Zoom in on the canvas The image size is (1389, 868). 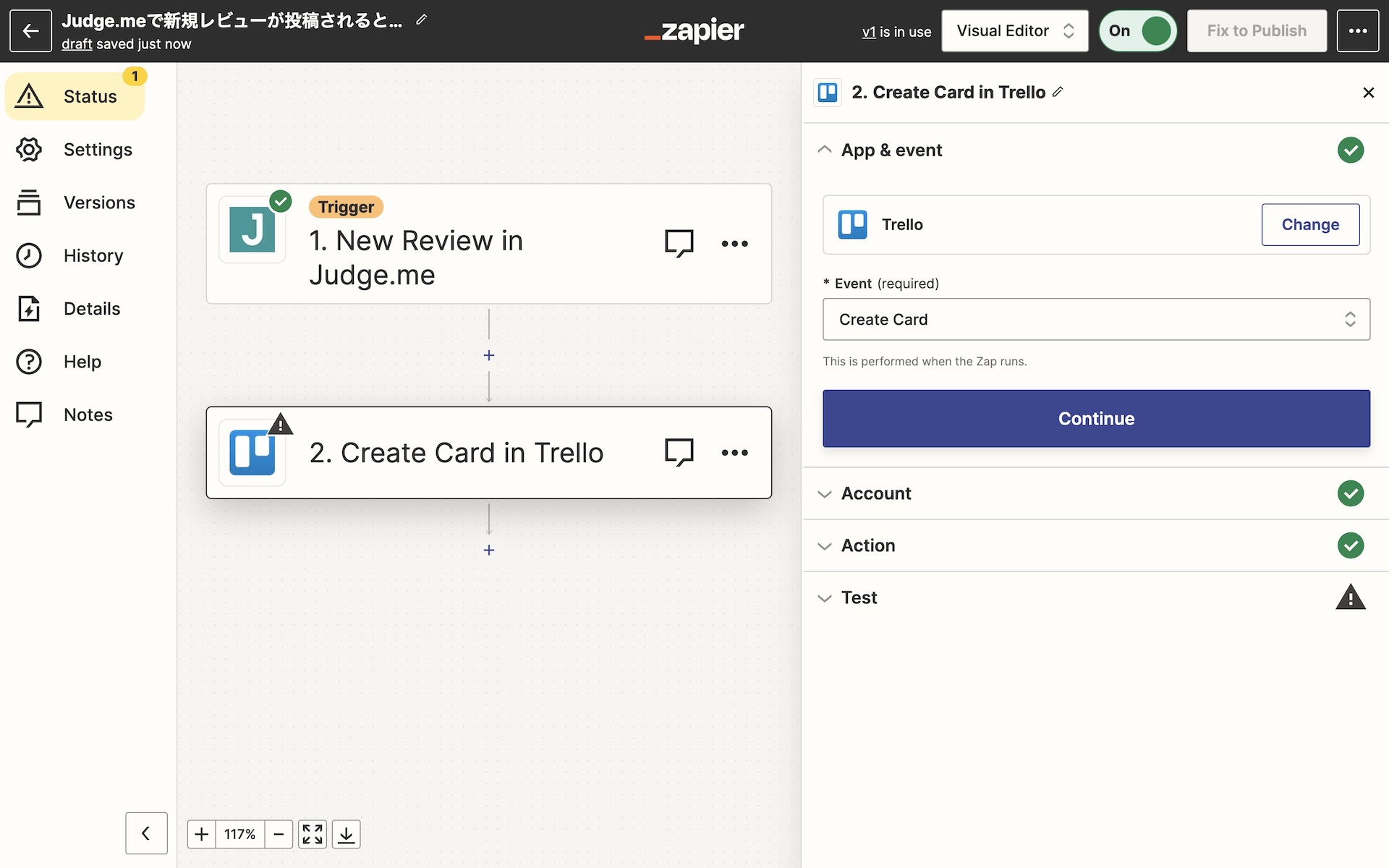(202, 835)
